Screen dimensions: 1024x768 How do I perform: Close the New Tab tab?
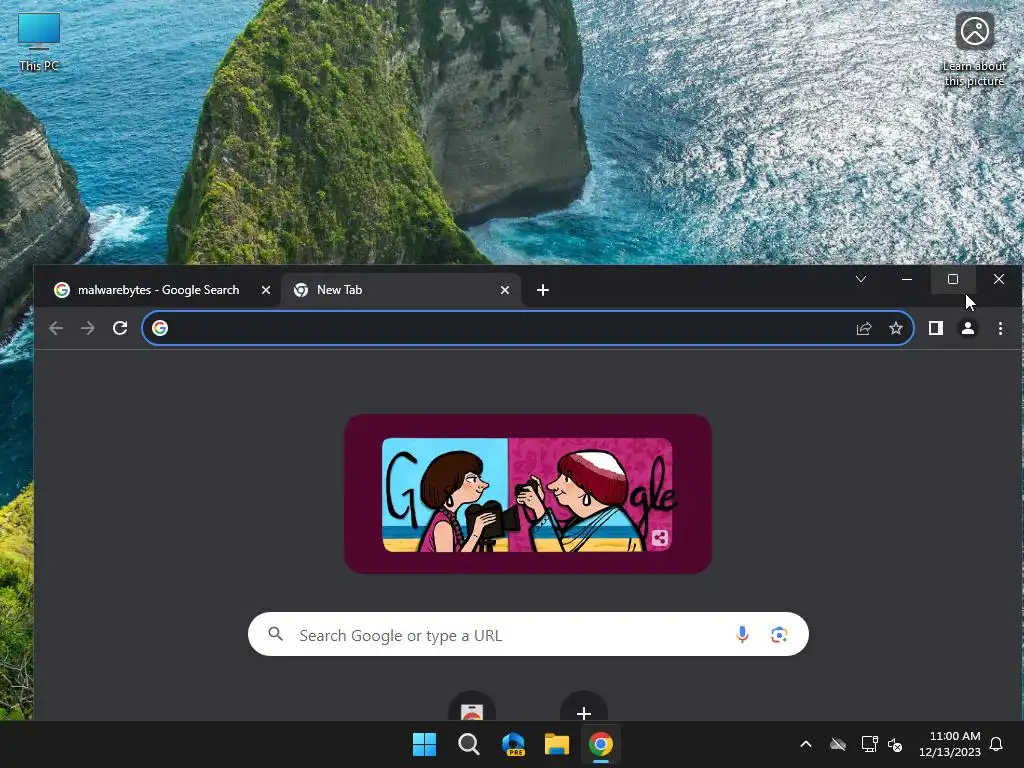pos(505,290)
